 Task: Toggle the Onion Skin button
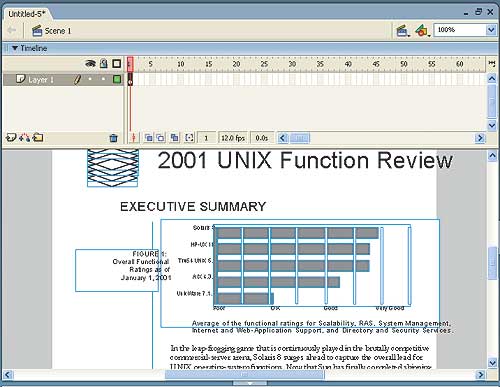(149, 138)
